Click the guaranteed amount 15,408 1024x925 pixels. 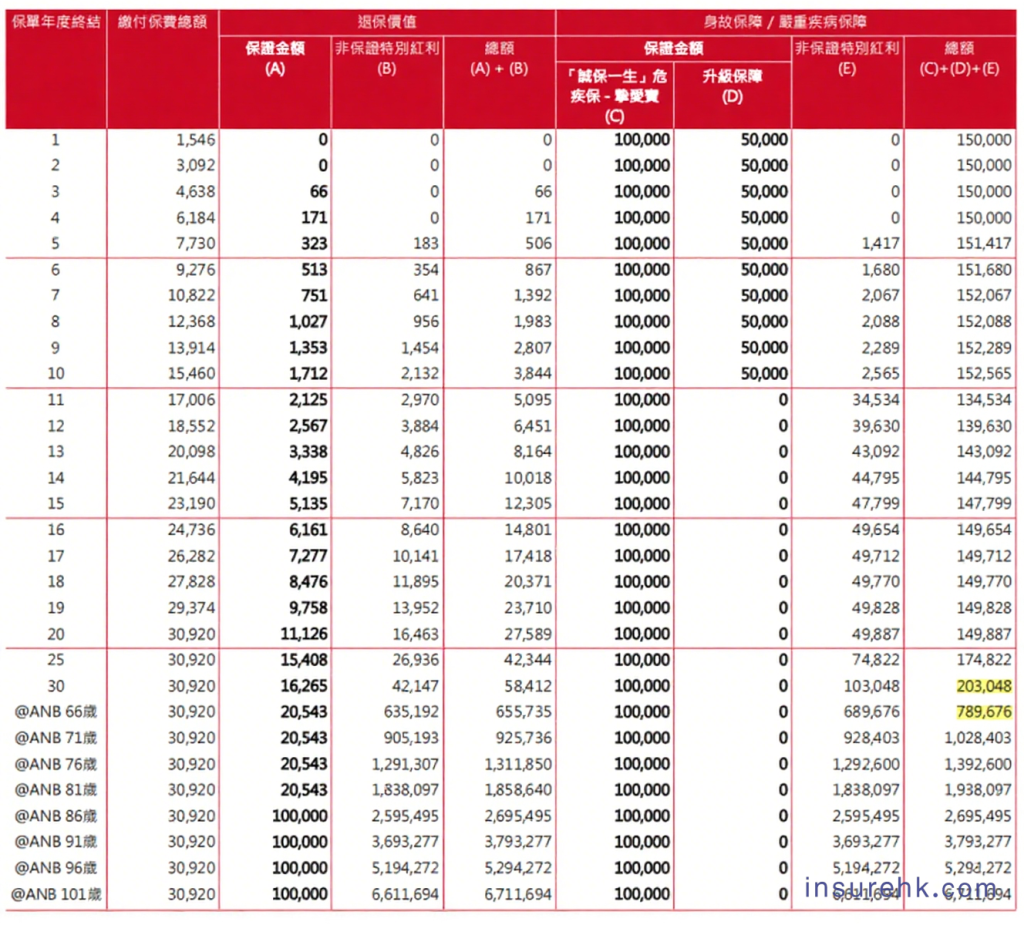[x=304, y=660]
